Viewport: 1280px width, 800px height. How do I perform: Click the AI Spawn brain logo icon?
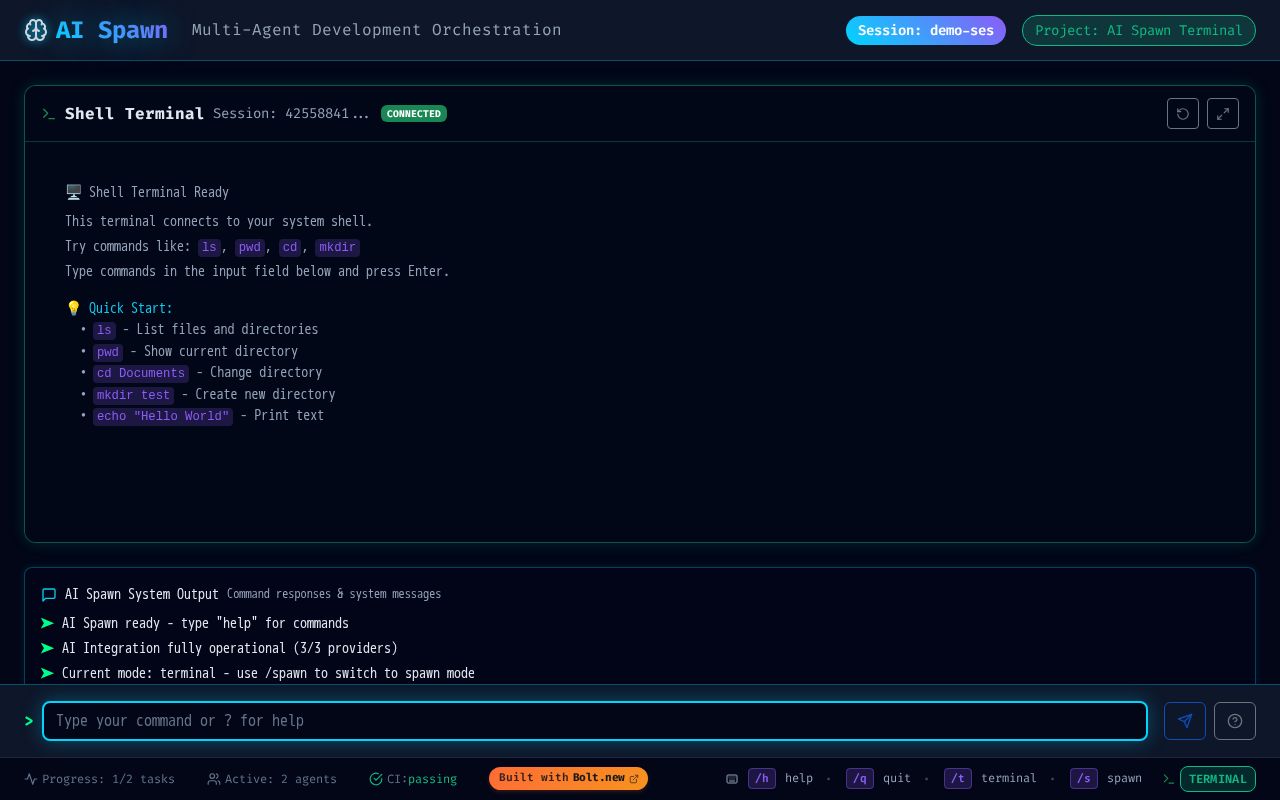(36, 30)
